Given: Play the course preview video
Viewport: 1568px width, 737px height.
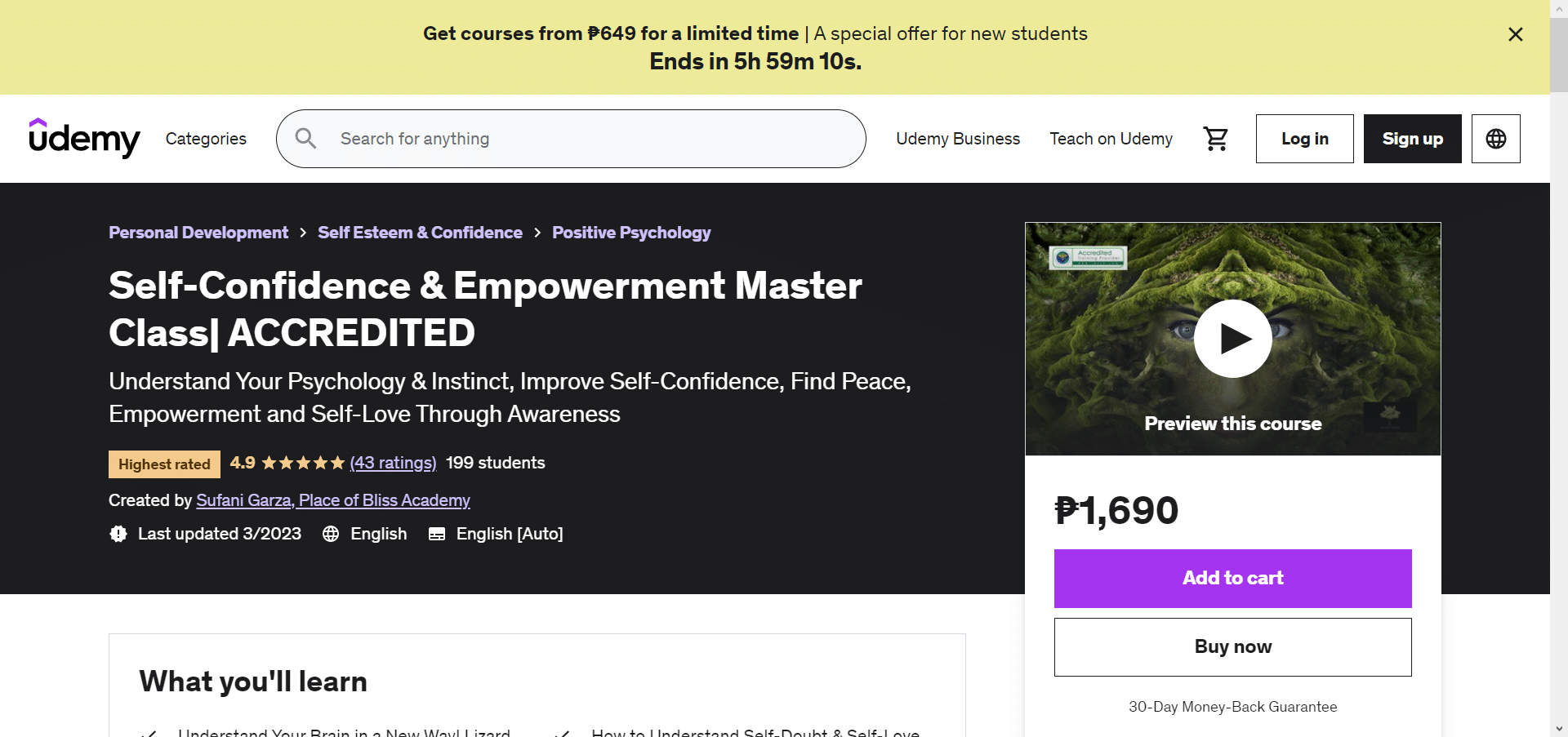Looking at the screenshot, I should point(1233,338).
